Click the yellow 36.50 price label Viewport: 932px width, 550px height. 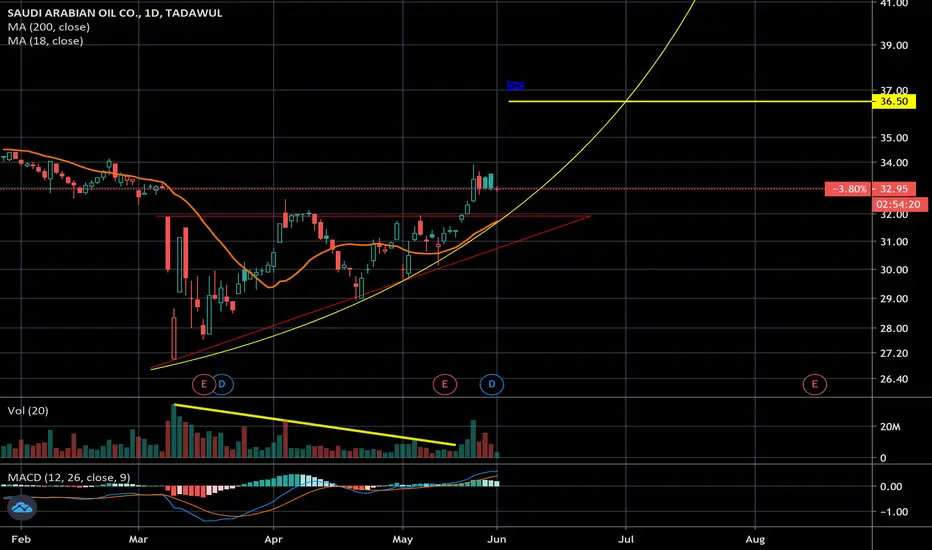click(x=894, y=102)
